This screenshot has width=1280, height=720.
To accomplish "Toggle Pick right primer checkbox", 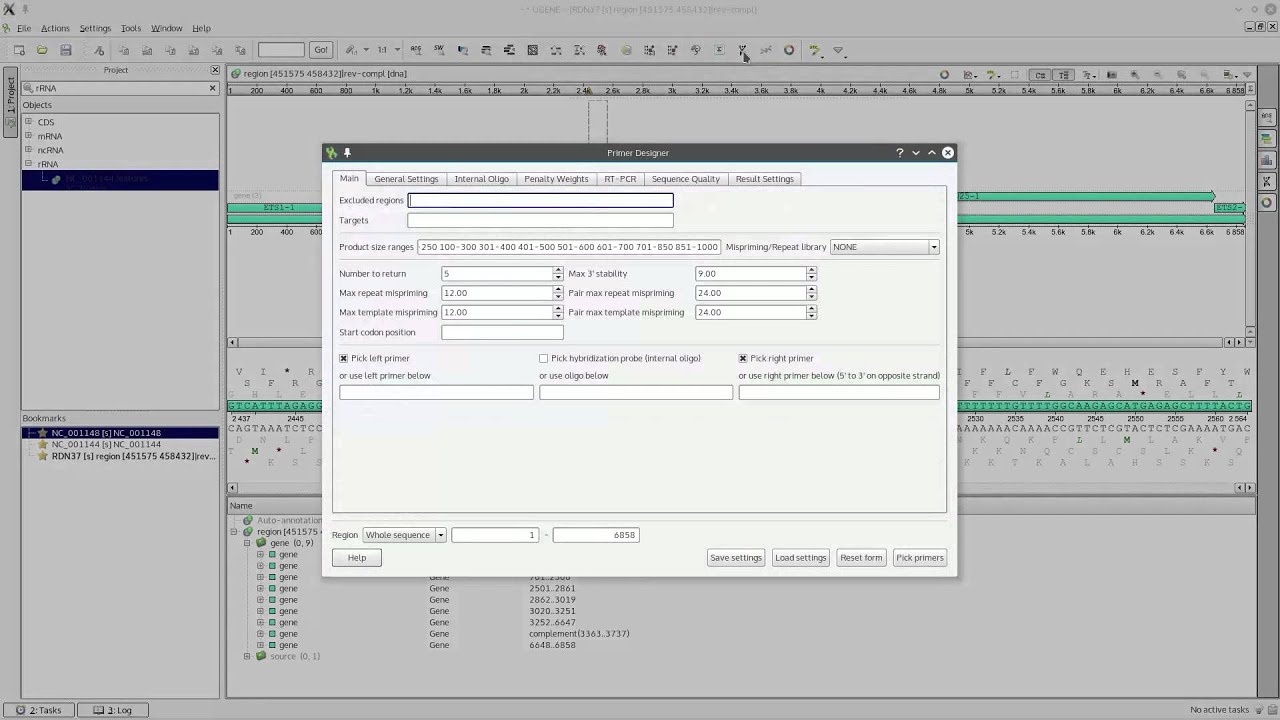I will click(743, 358).
